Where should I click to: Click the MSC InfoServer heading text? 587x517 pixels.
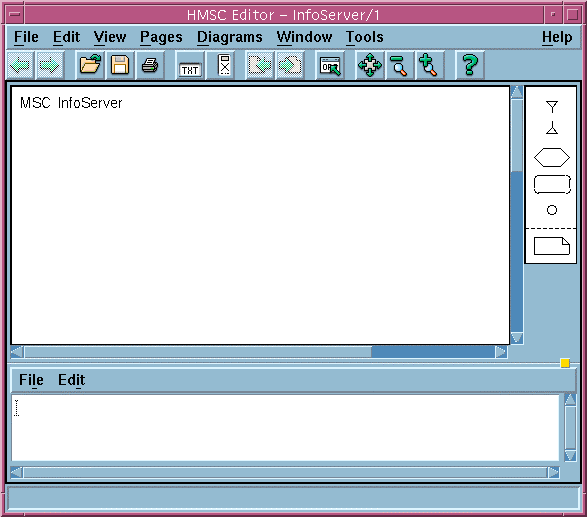71,103
